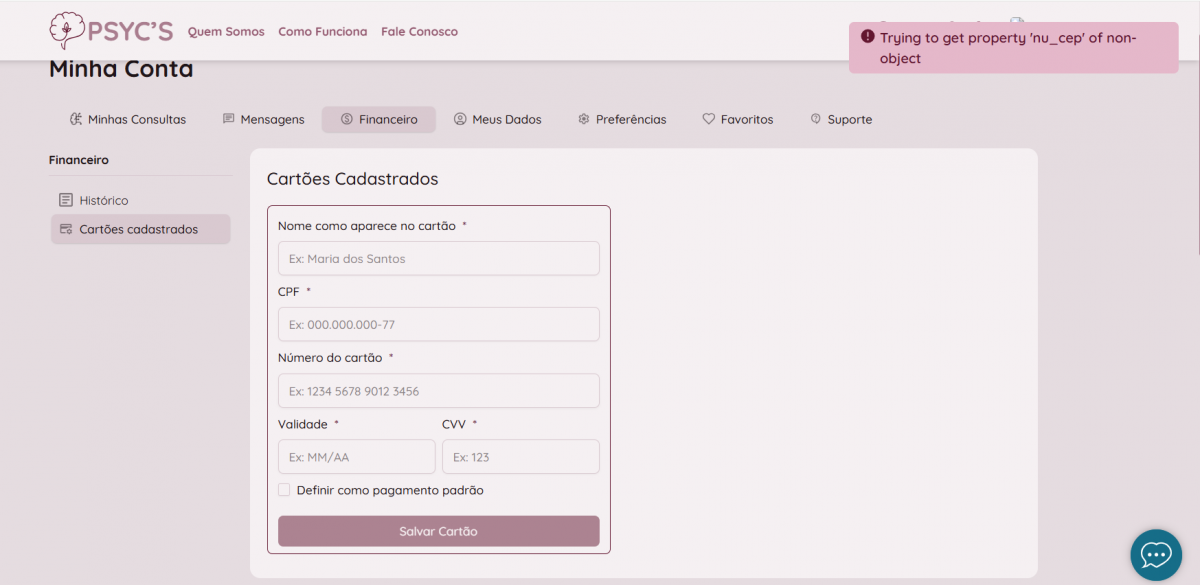This screenshot has width=1200, height=585.
Task: Click into the CVV input field
Action: (x=520, y=457)
